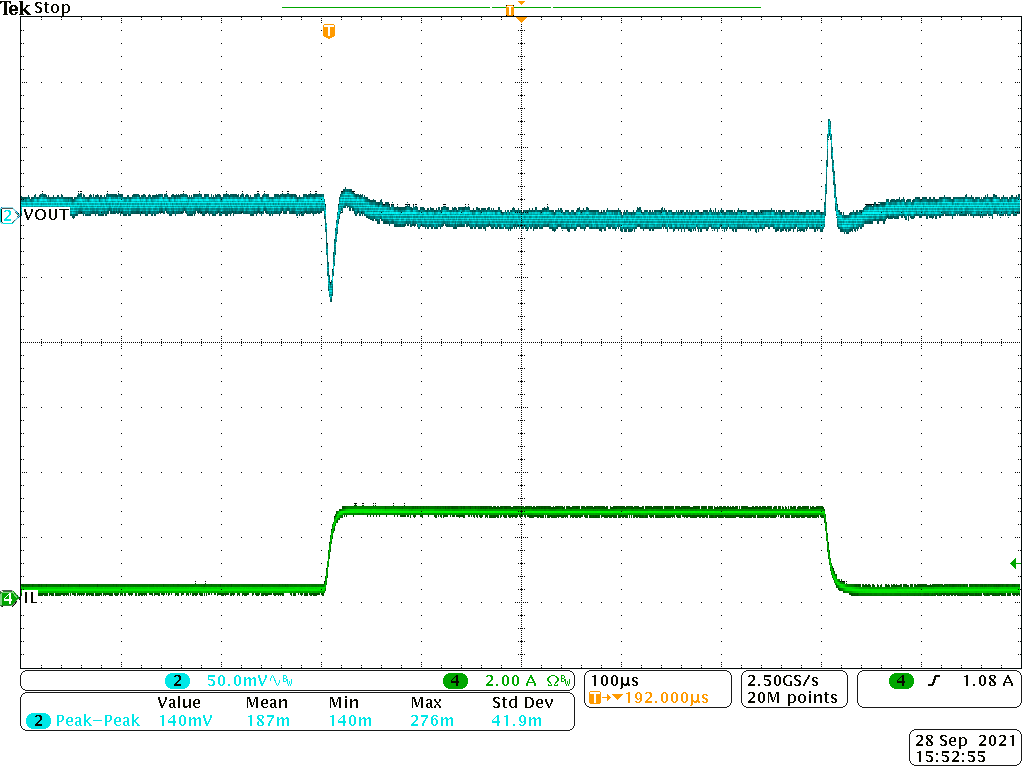
Task: Click the Stop acquisition status label
Action: tap(50, 8)
